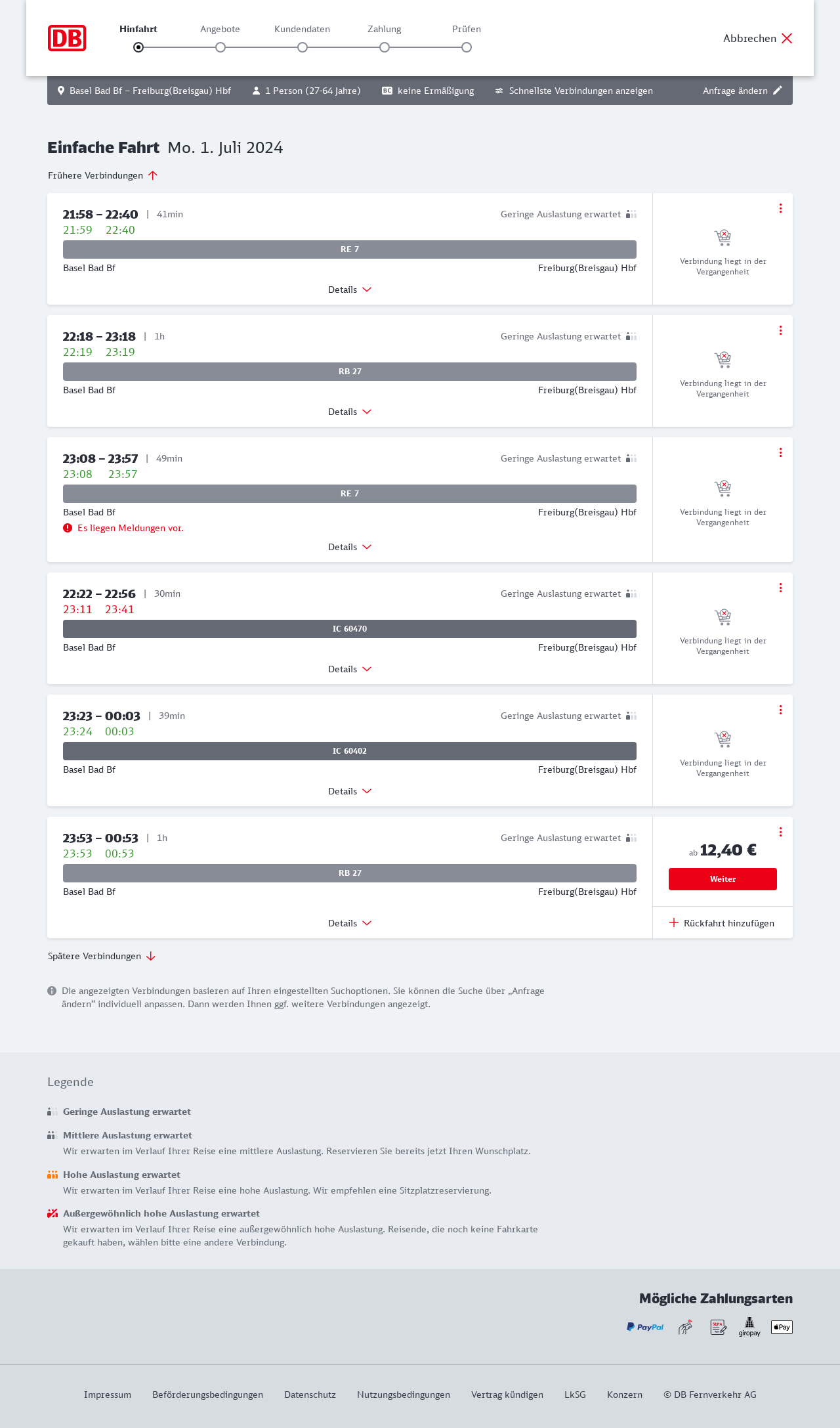Click the plus icon for Rückfahrt hinzufügen
Image resolution: width=840 pixels, height=1428 pixels.
pyautogui.click(x=674, y=922)
